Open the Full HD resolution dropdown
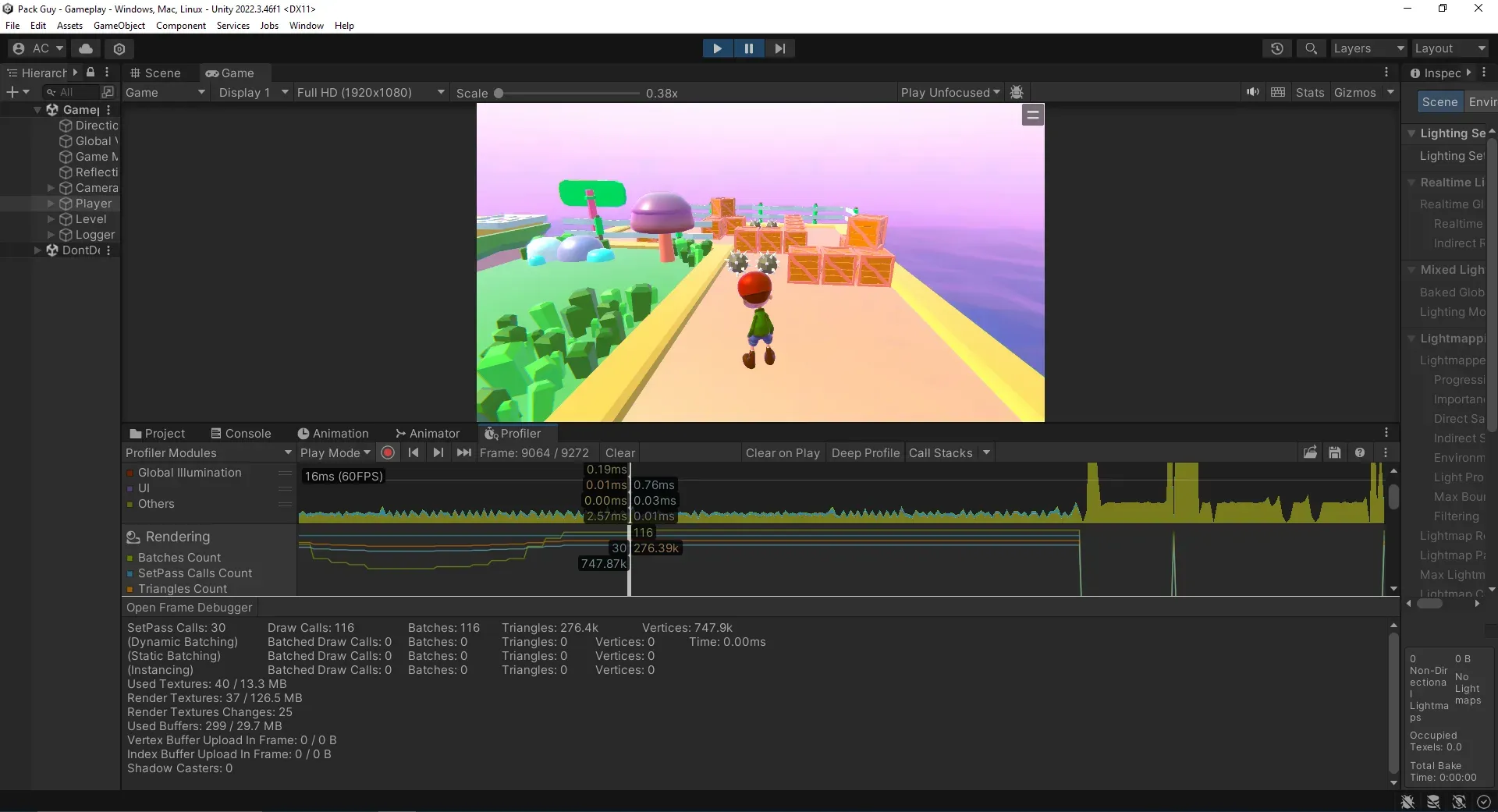 (x=371, y=92)
